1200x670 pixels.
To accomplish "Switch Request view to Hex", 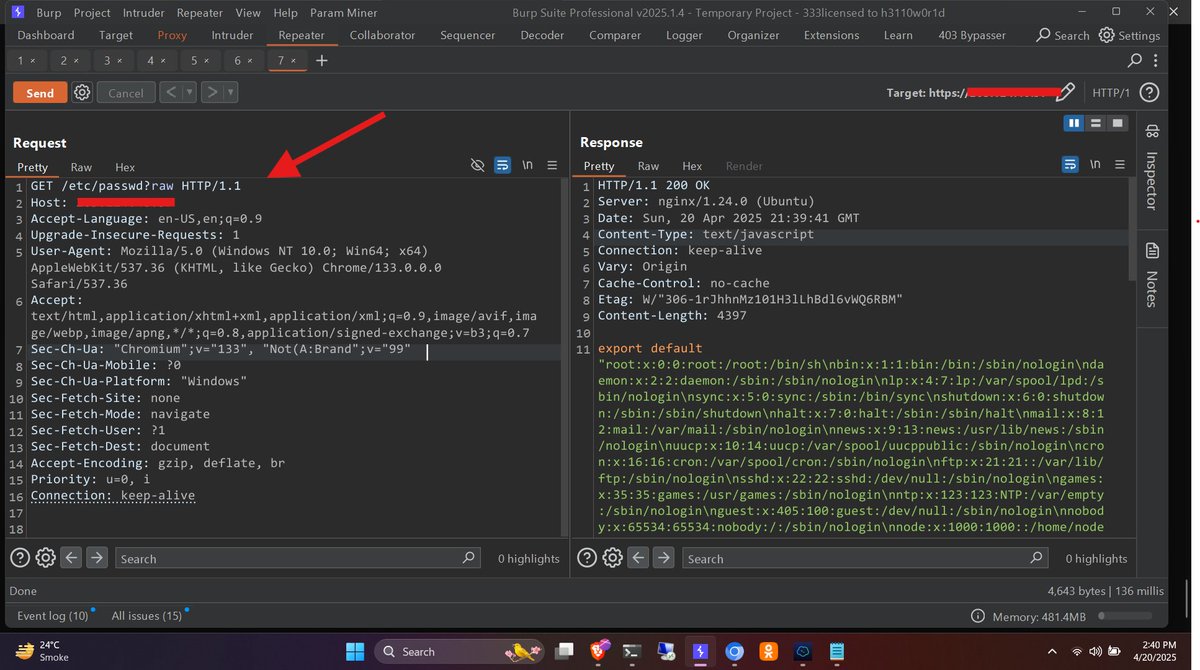I will point(125,167).
